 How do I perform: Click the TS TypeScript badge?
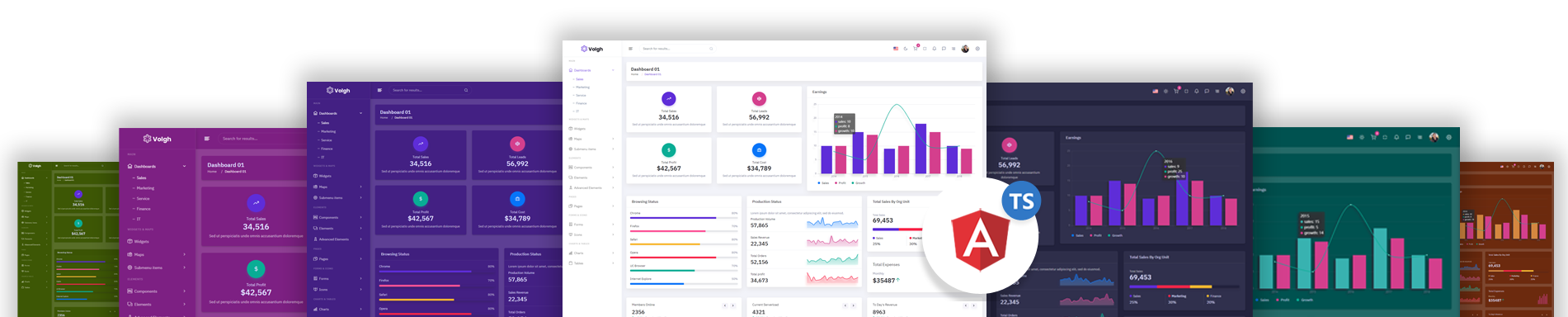1021,201
